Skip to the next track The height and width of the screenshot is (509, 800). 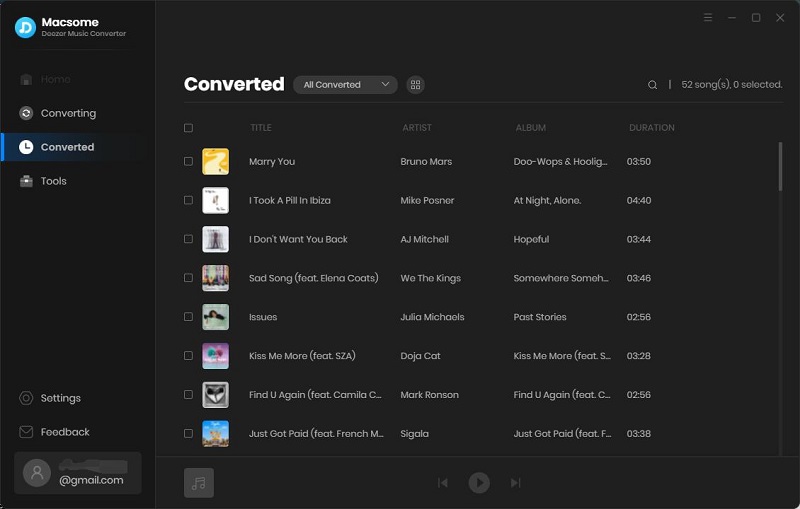tap(515, 483)
